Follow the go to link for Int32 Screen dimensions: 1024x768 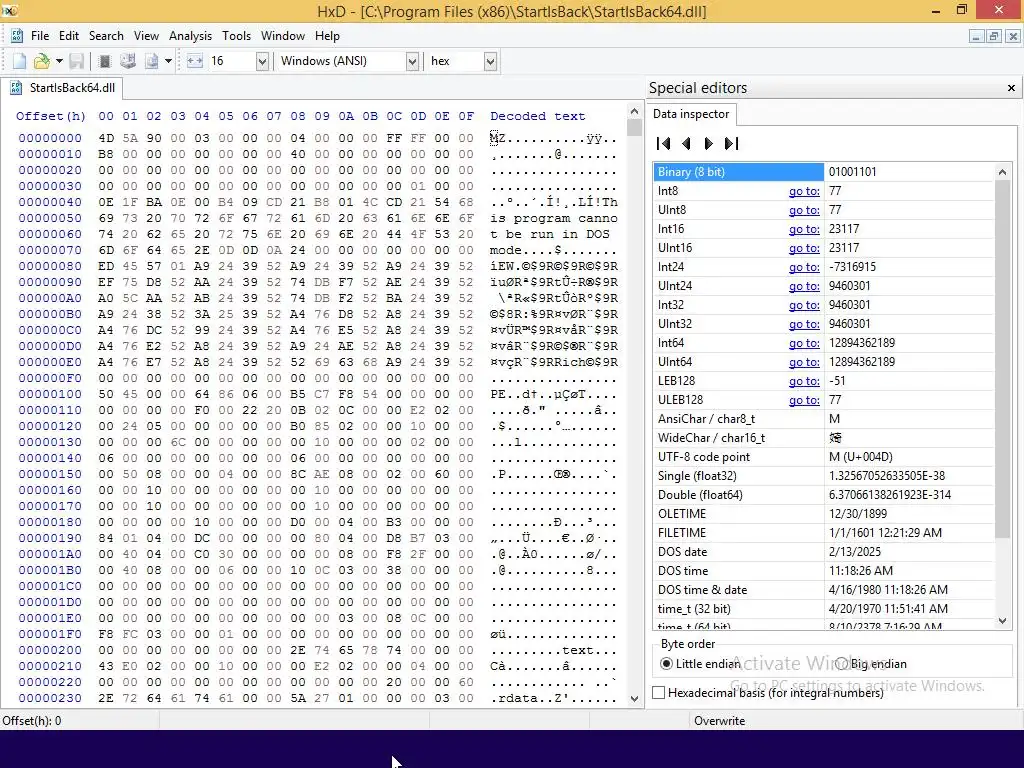(x=804, y=305)
